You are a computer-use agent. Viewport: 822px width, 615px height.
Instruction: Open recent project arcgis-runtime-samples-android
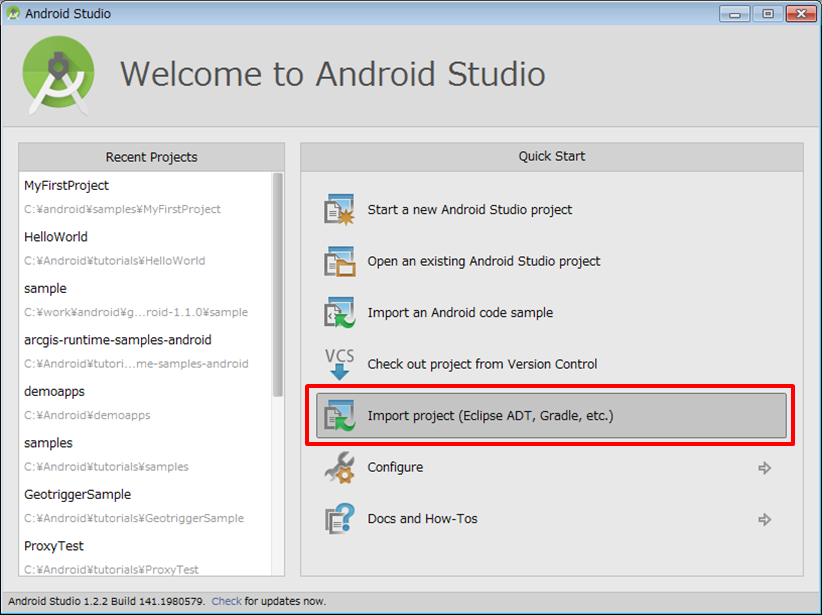coord(117,340)
